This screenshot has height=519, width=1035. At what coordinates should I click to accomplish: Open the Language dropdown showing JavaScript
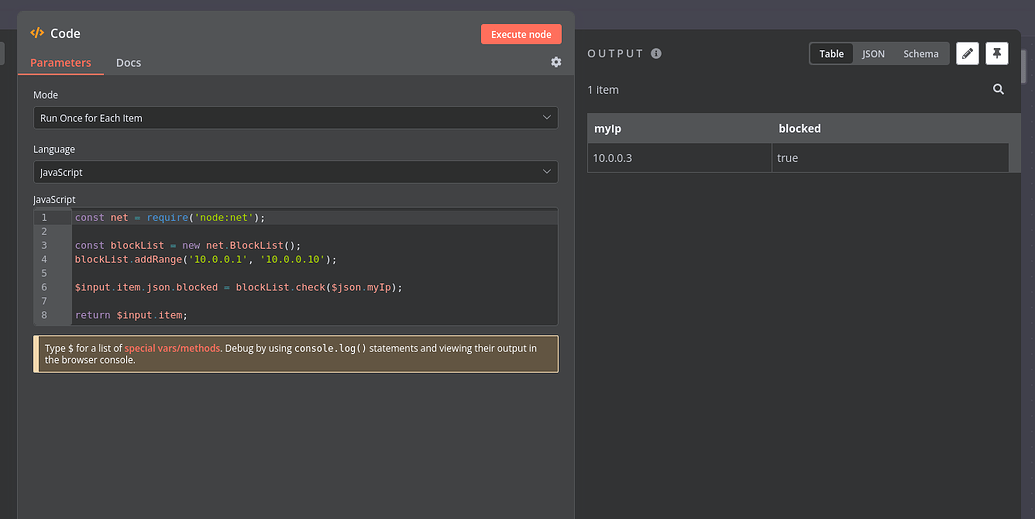click(296, 172)
